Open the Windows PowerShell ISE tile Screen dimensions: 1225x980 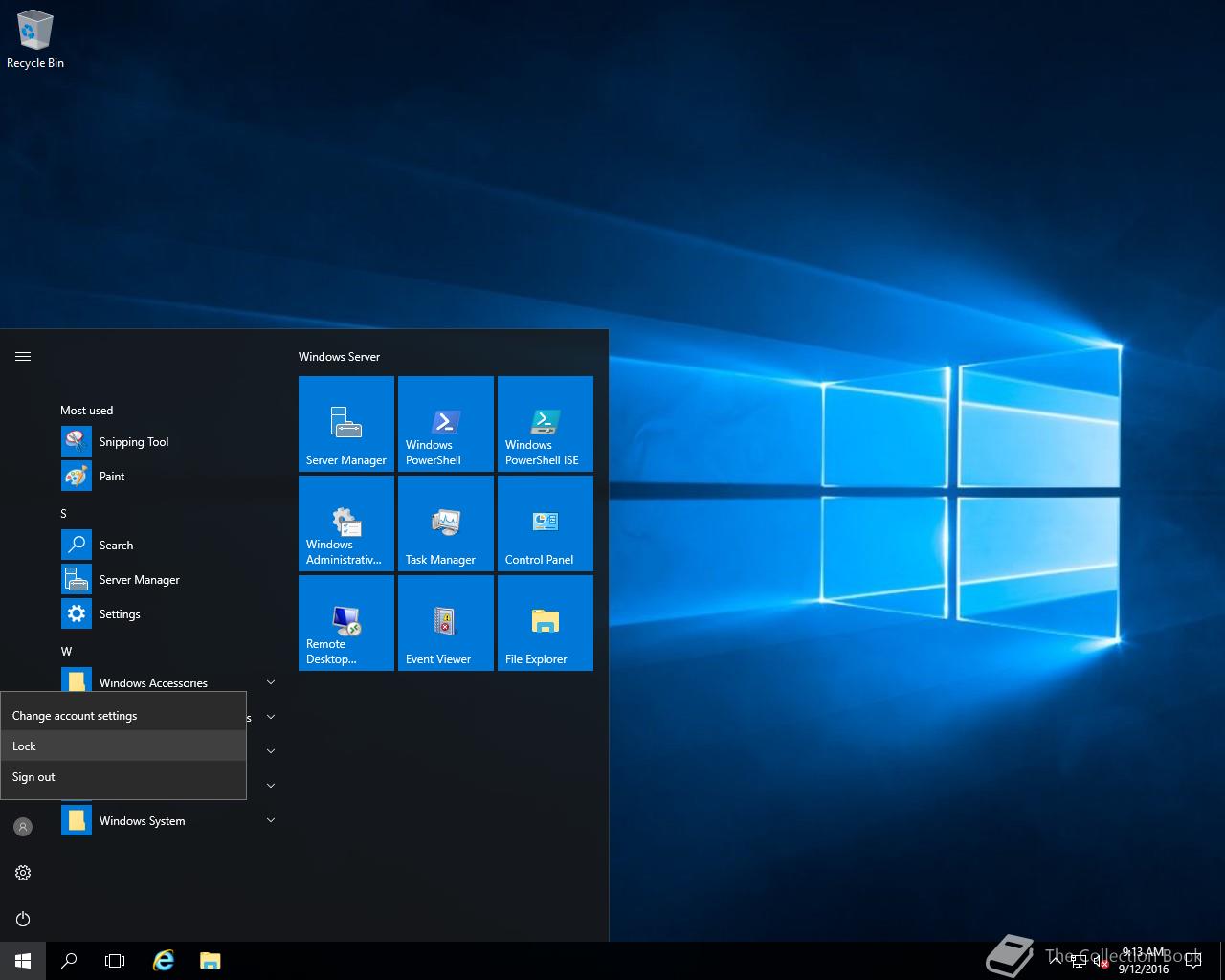(546, 424)
